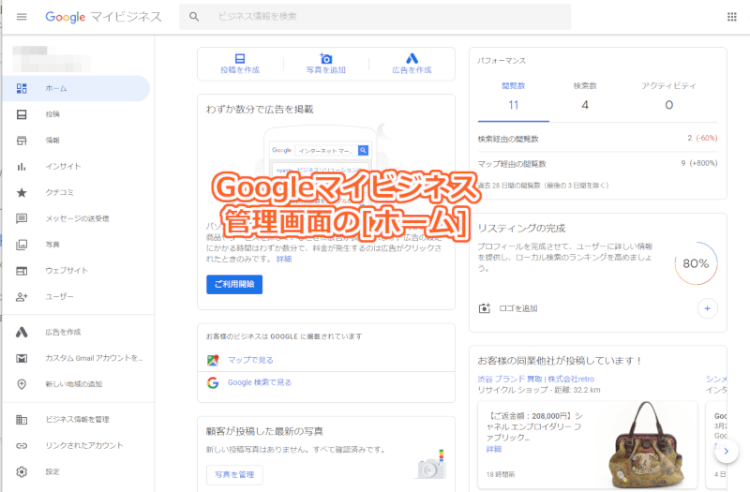Viewport: 750px width, 492px height.
Task: Click the ユーザー add-person icon
Action: [22, 297]
